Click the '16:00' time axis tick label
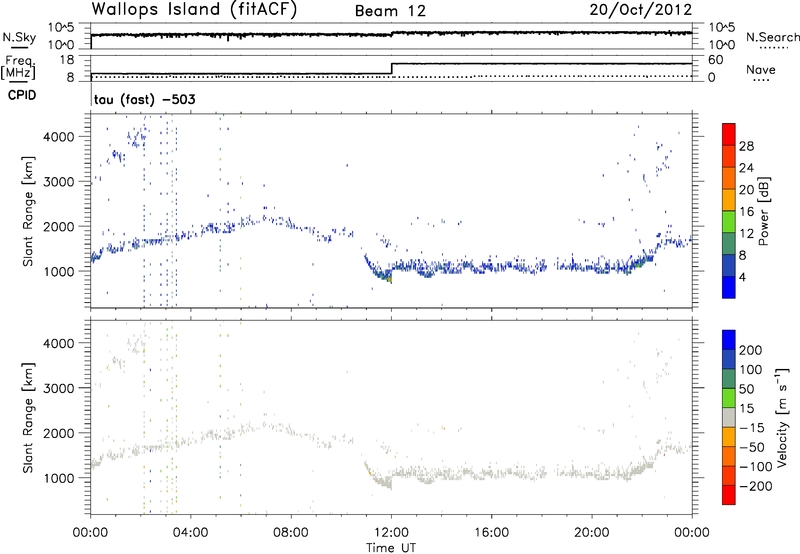The height and width of the screenshot is (554, 800). tap(491, 533)
